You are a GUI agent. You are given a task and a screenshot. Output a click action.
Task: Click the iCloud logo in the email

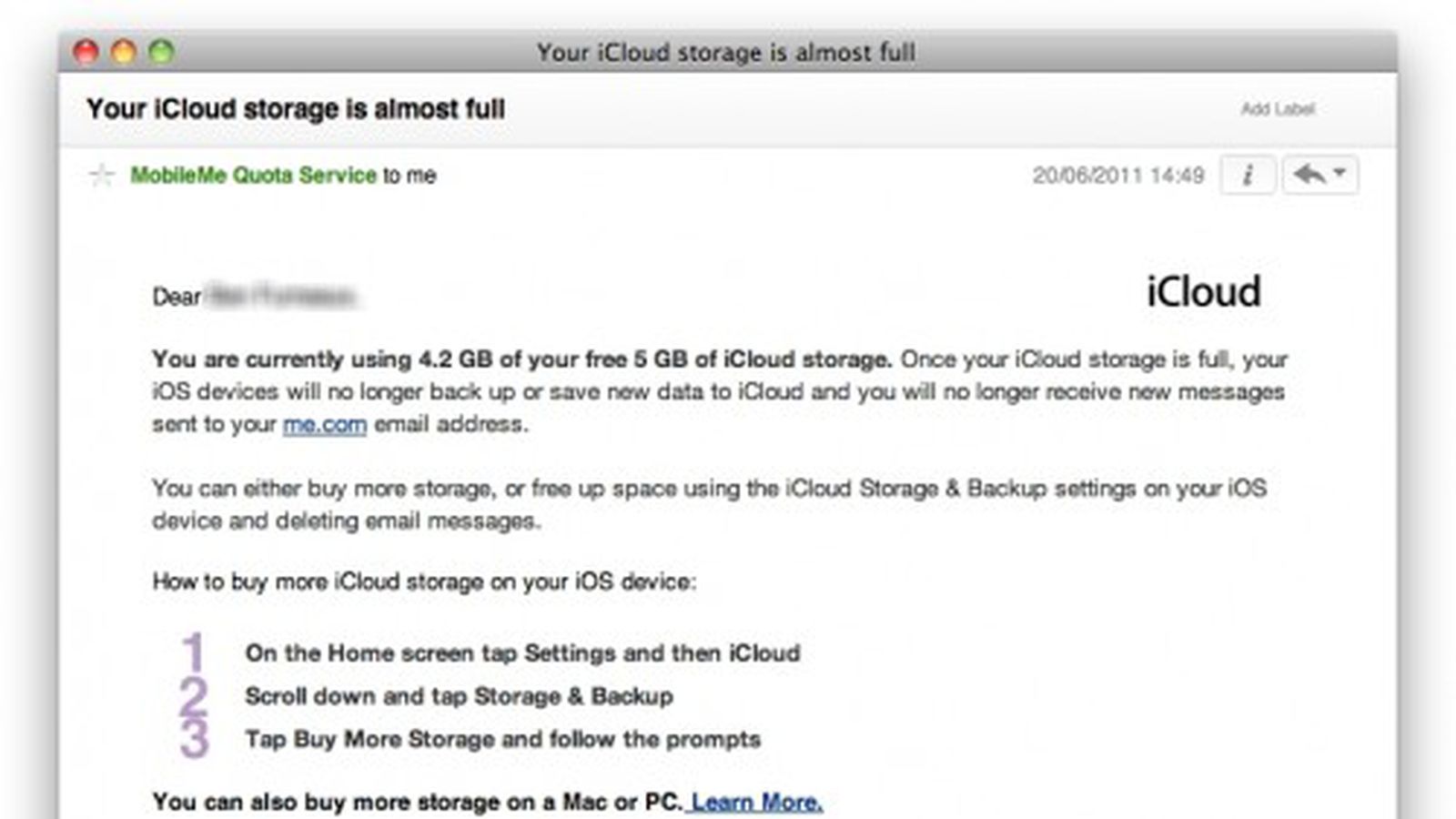click(1202, 292)
